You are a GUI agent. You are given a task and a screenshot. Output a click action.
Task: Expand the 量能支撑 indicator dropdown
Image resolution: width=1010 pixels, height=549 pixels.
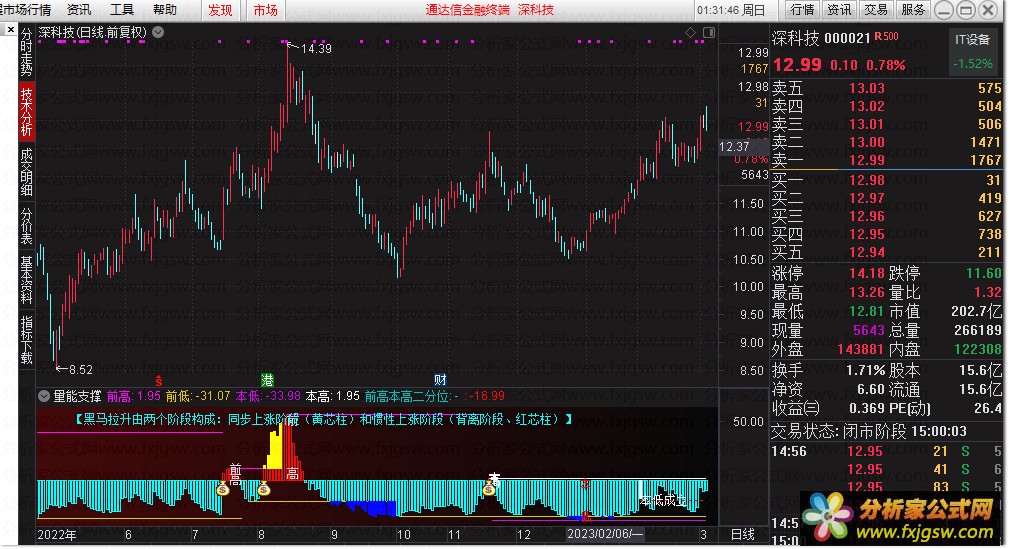coord(44,396)
